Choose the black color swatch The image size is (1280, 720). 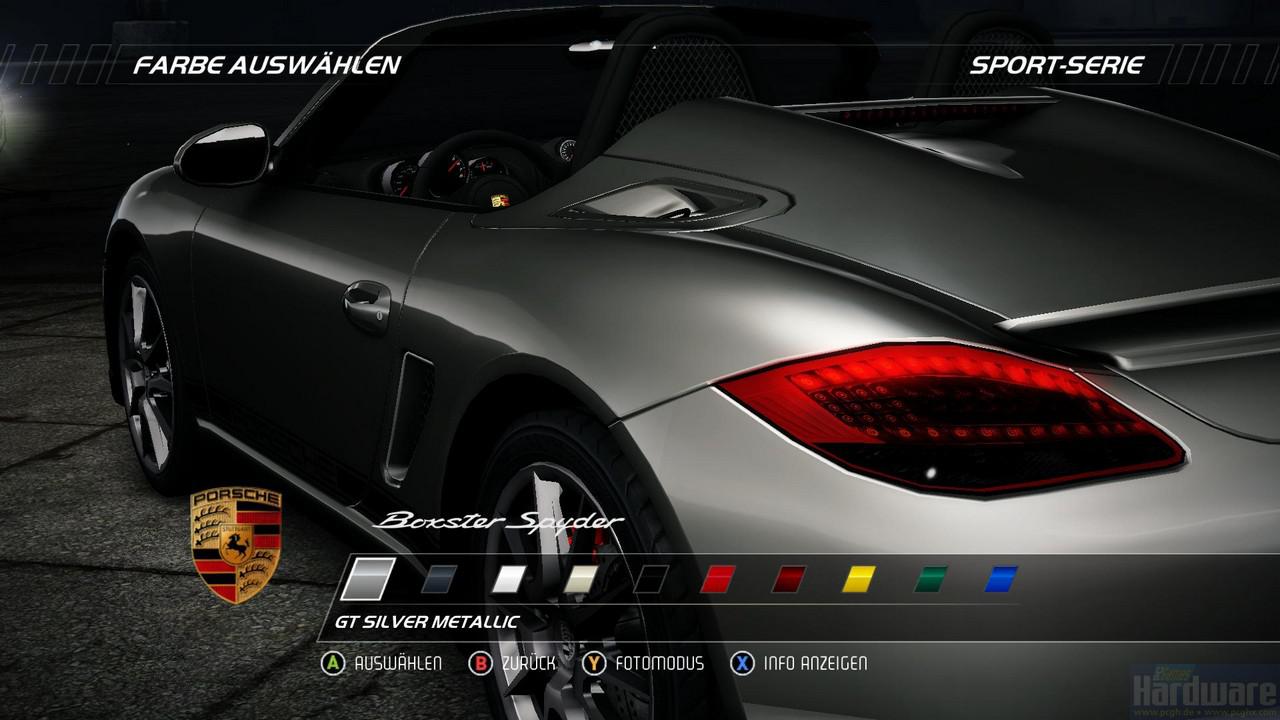tap(650, 579)
